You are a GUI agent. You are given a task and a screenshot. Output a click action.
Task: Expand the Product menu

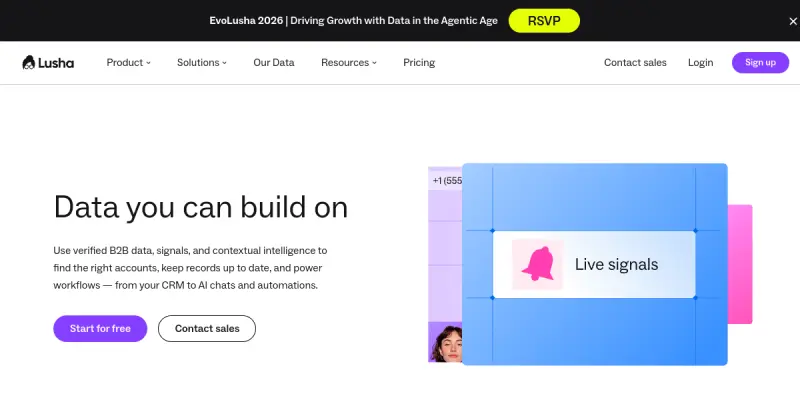[x=129, y=63]
